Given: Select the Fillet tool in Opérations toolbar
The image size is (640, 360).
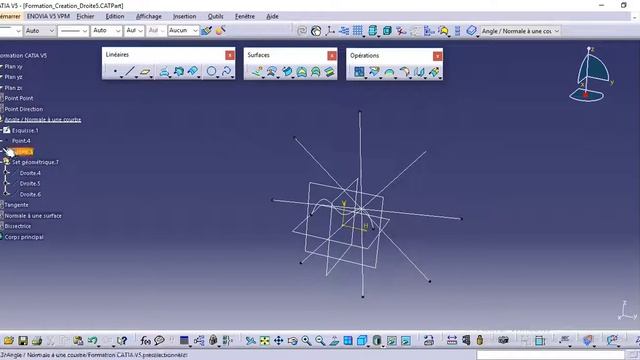Looking at the screenshot, I should coord(404,72).
